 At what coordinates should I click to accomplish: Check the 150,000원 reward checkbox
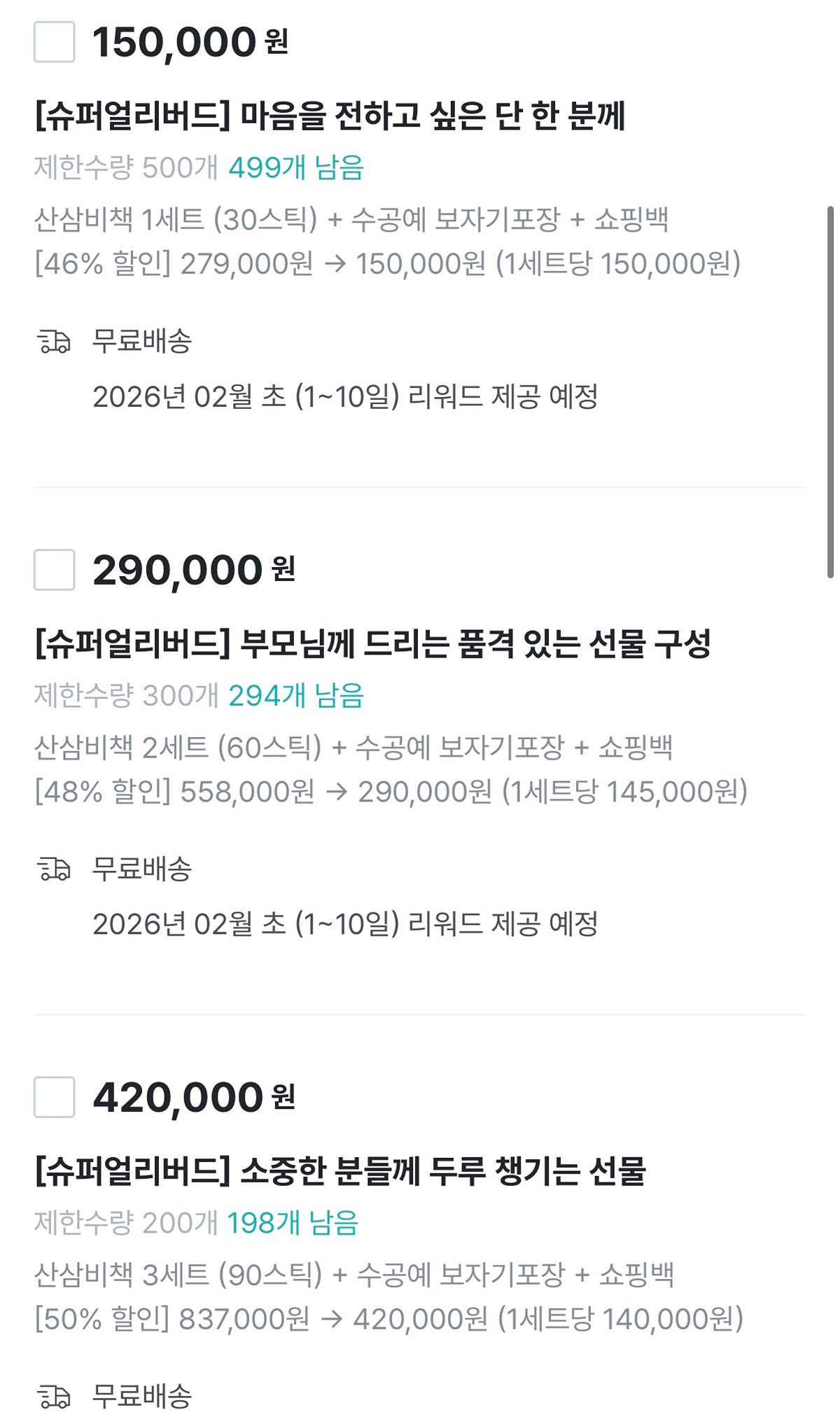tap(55, 42)
